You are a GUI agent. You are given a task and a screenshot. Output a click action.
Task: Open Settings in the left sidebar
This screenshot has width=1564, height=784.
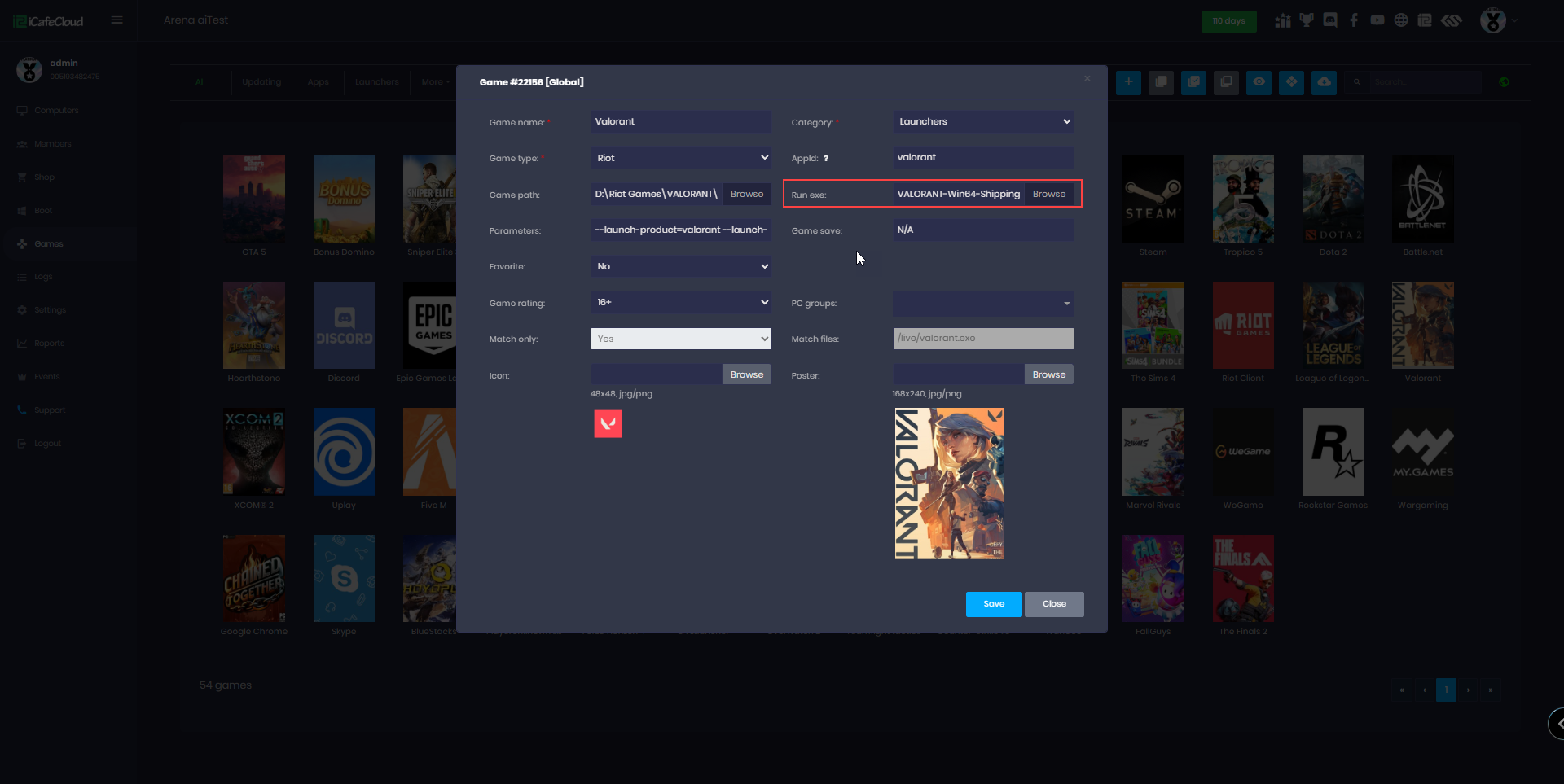coord(50,310)
